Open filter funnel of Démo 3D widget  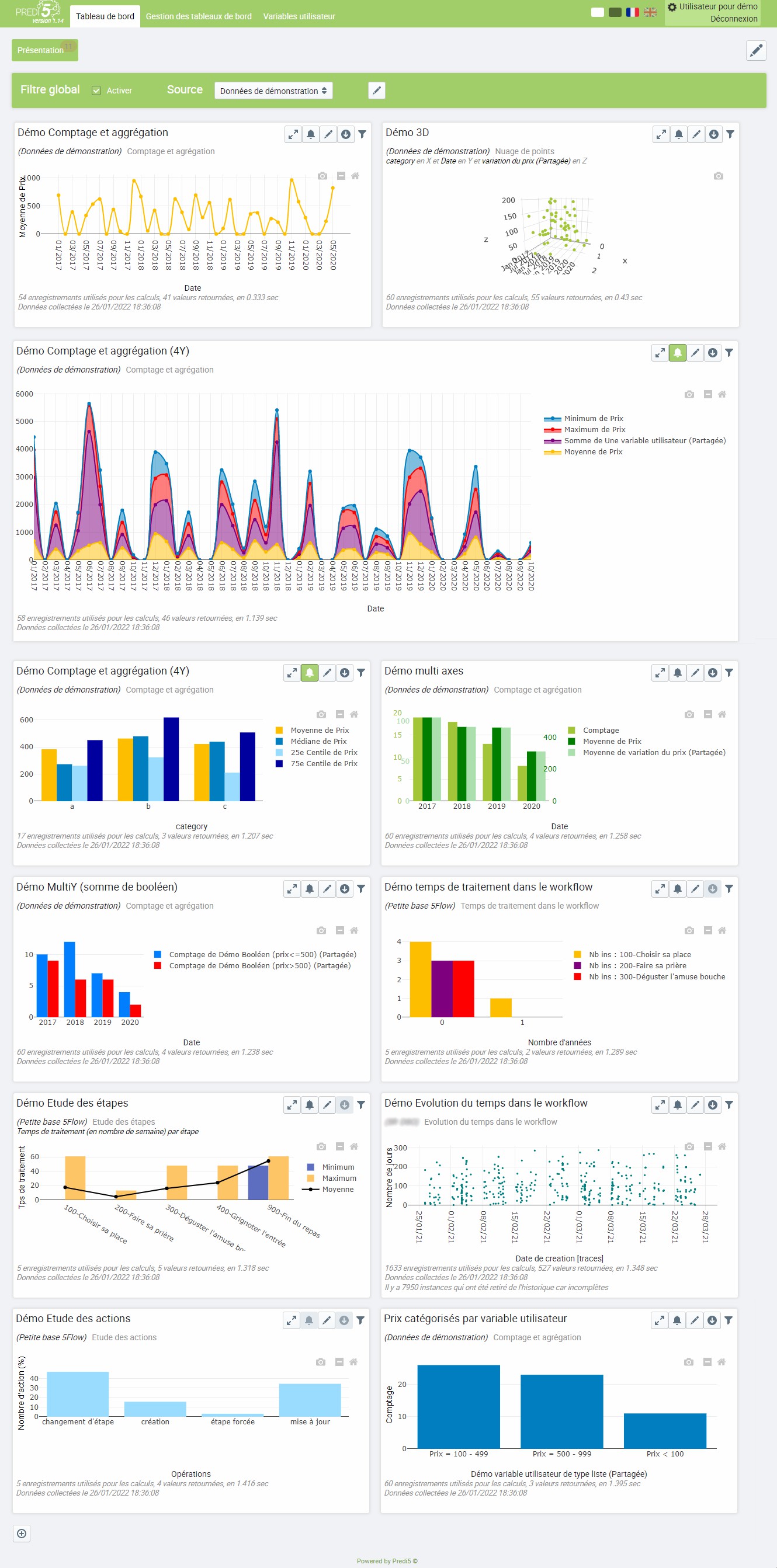(x=730, y=134)
